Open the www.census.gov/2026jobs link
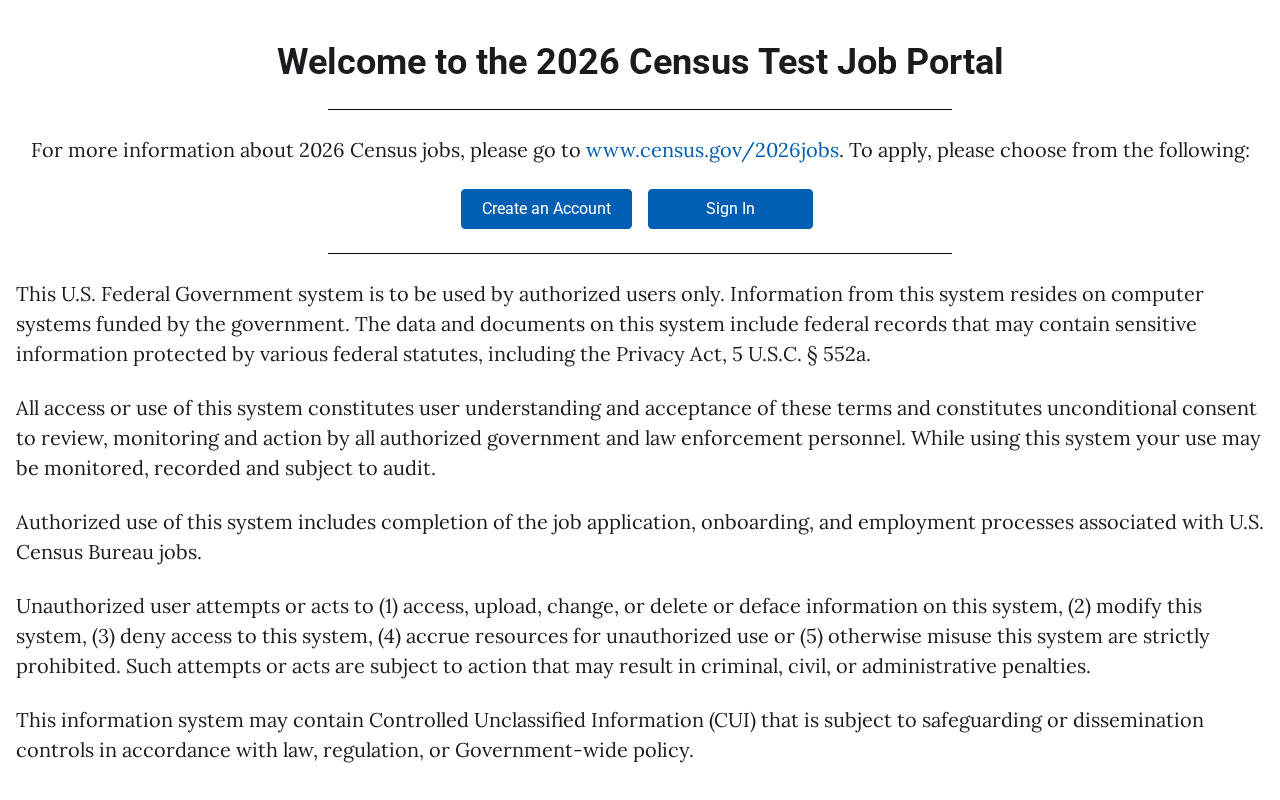The height and width of the screenshot is (800, 1280). [712, 150]
